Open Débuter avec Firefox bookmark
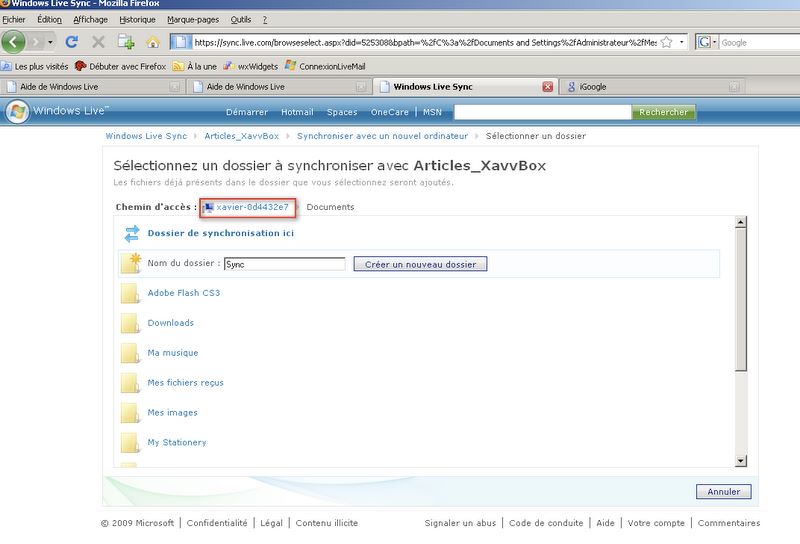800x544 pixels. pyautogui.click(x=120, y=66)
